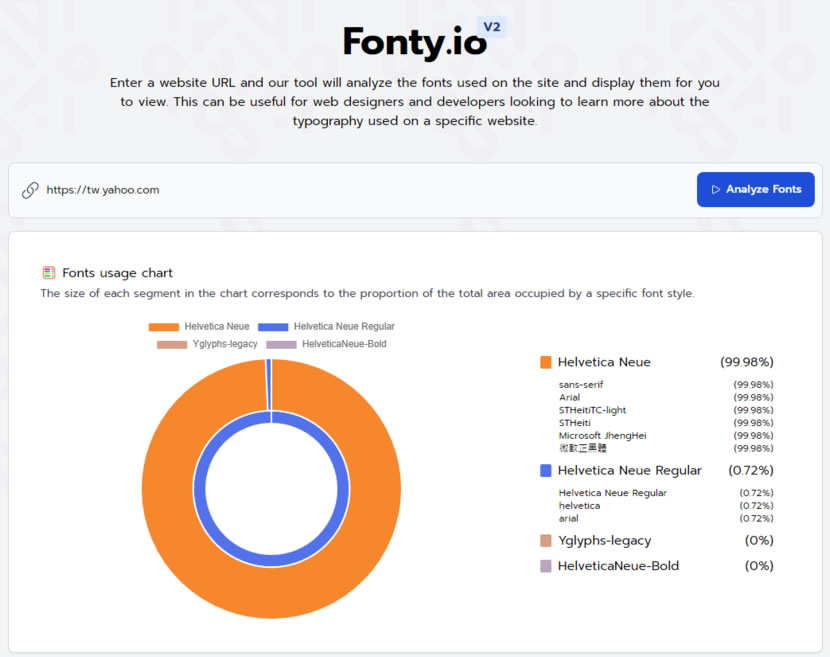Click the HelveticaNeue-Bold purple swatch in list
The height and width of the screenshot is (657, 830).
(x=545, y=566)
